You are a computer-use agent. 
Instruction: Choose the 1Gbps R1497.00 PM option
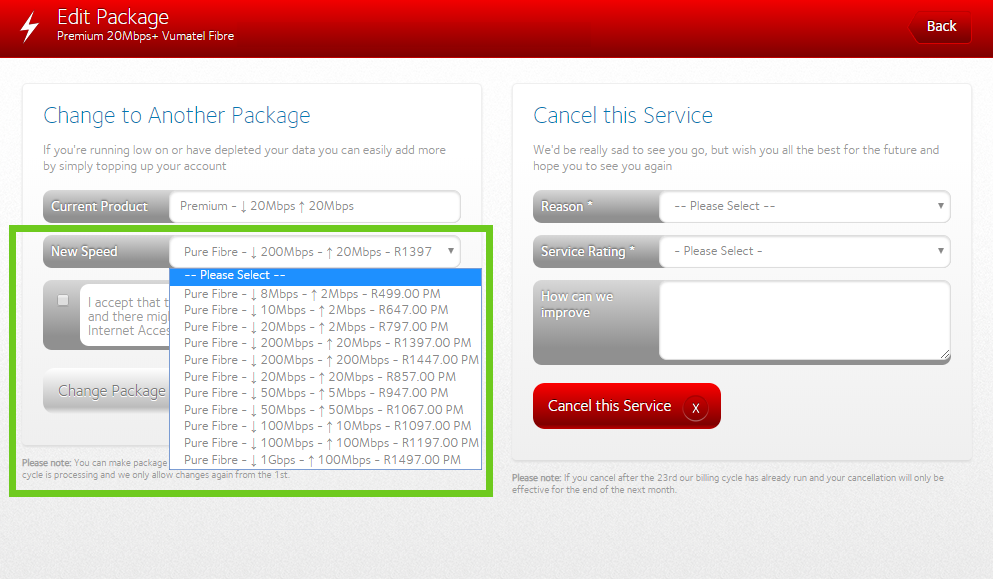tap(322, 460)
